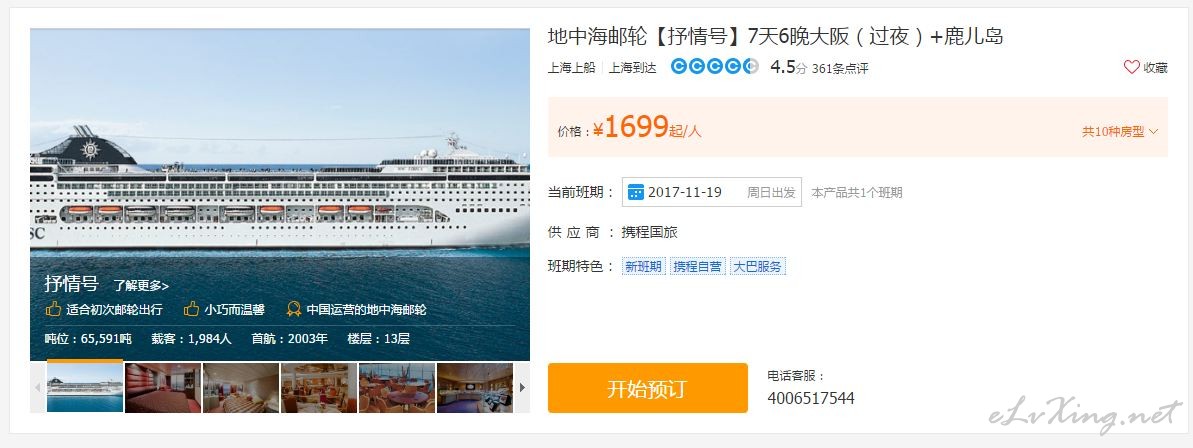This screenshot has height=448, width=1193.
Task: Select the 大巴服务 feature tag
Action: pyautogui.click(x=758, y=267)
